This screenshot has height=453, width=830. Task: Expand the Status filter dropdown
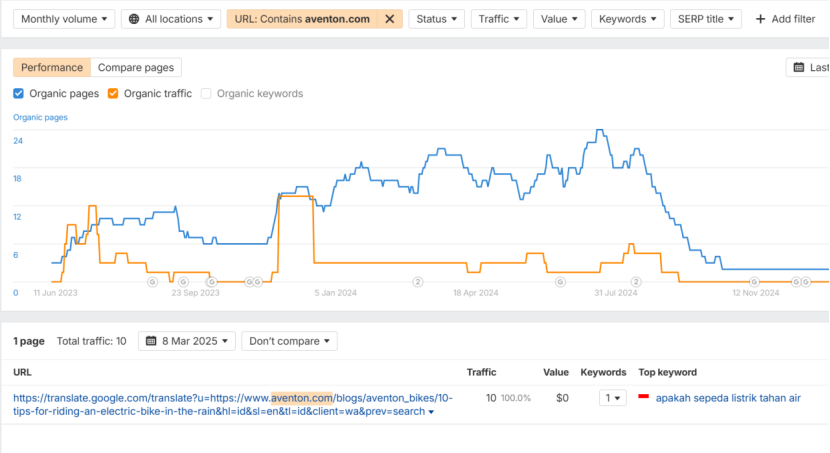437,19
